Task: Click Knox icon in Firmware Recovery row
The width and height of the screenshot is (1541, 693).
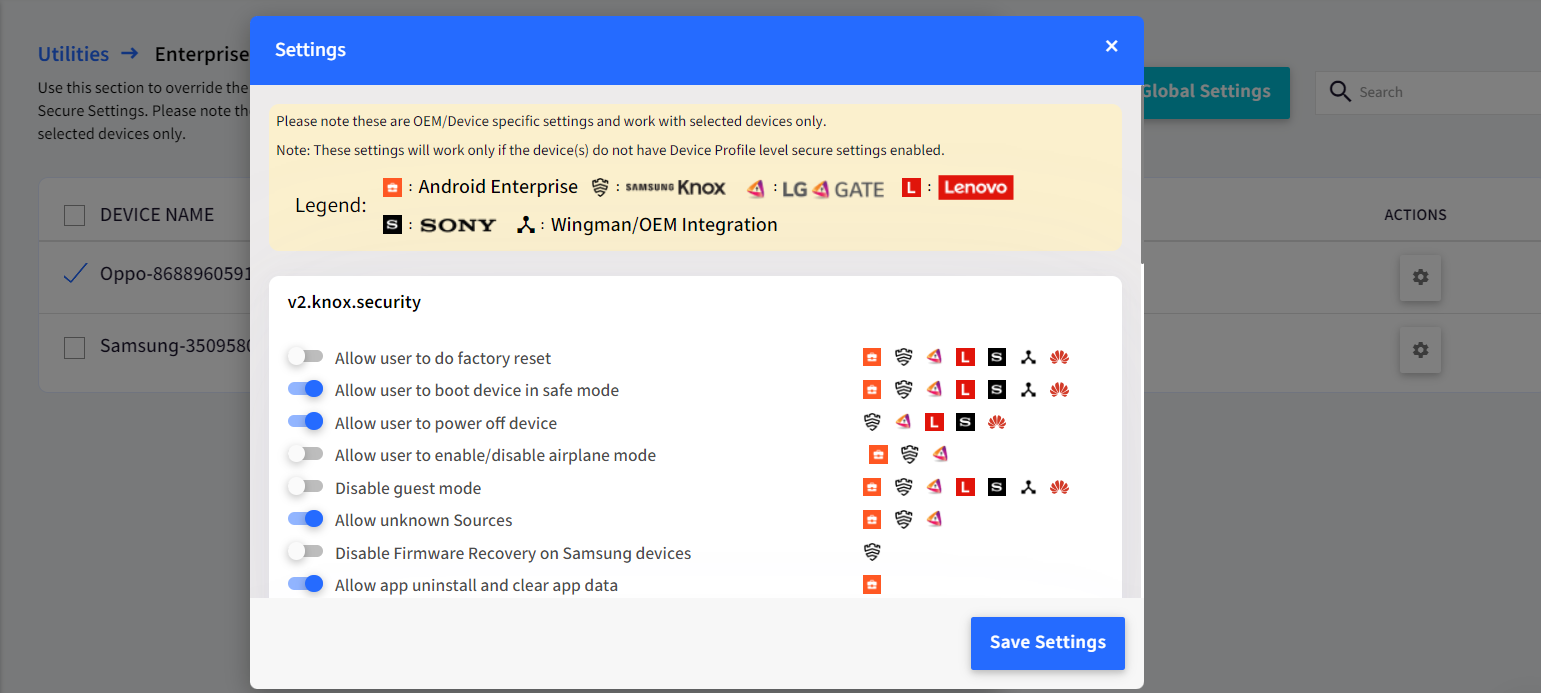Action: coord(872,552)
